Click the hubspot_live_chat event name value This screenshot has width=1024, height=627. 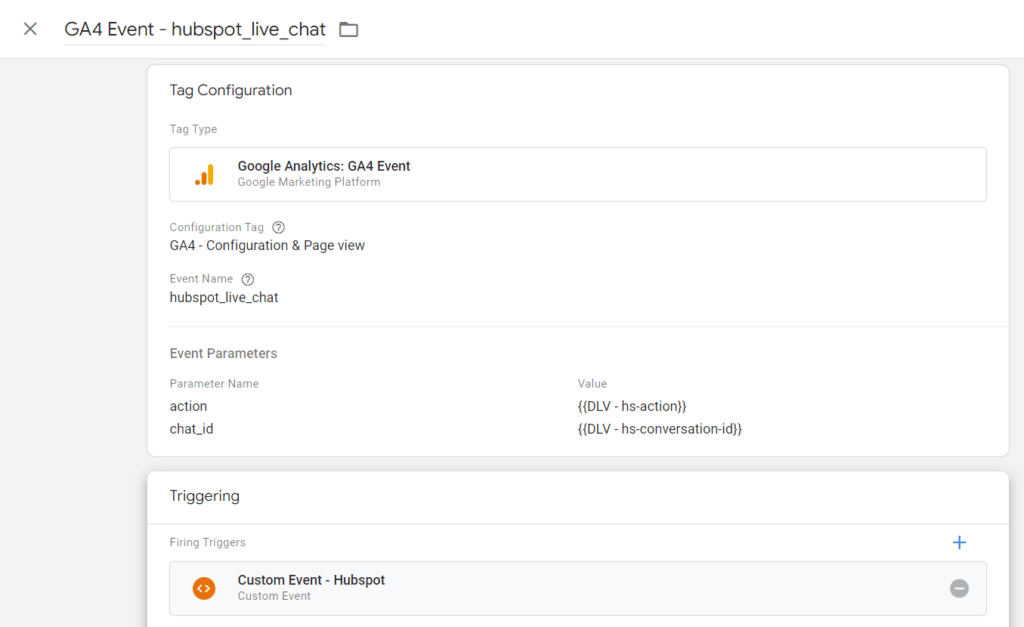click(x=224, y=297)
